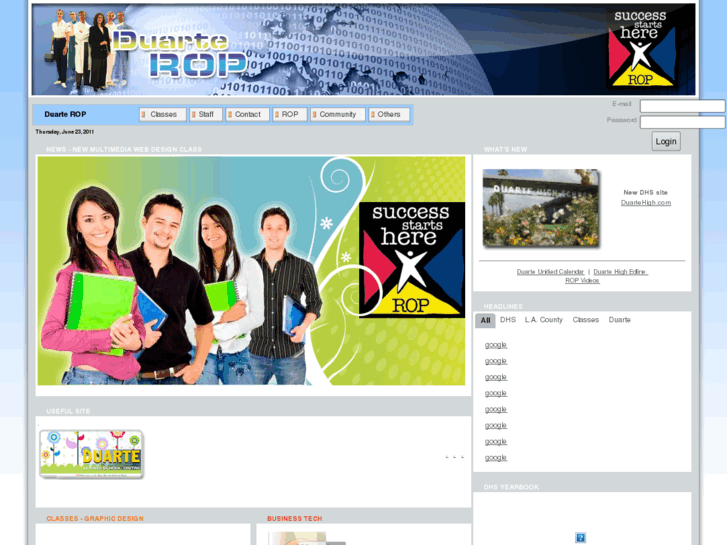Open the Others menu
The height and width of the screenshot is (545, 727).
click(x=389, y=115)
